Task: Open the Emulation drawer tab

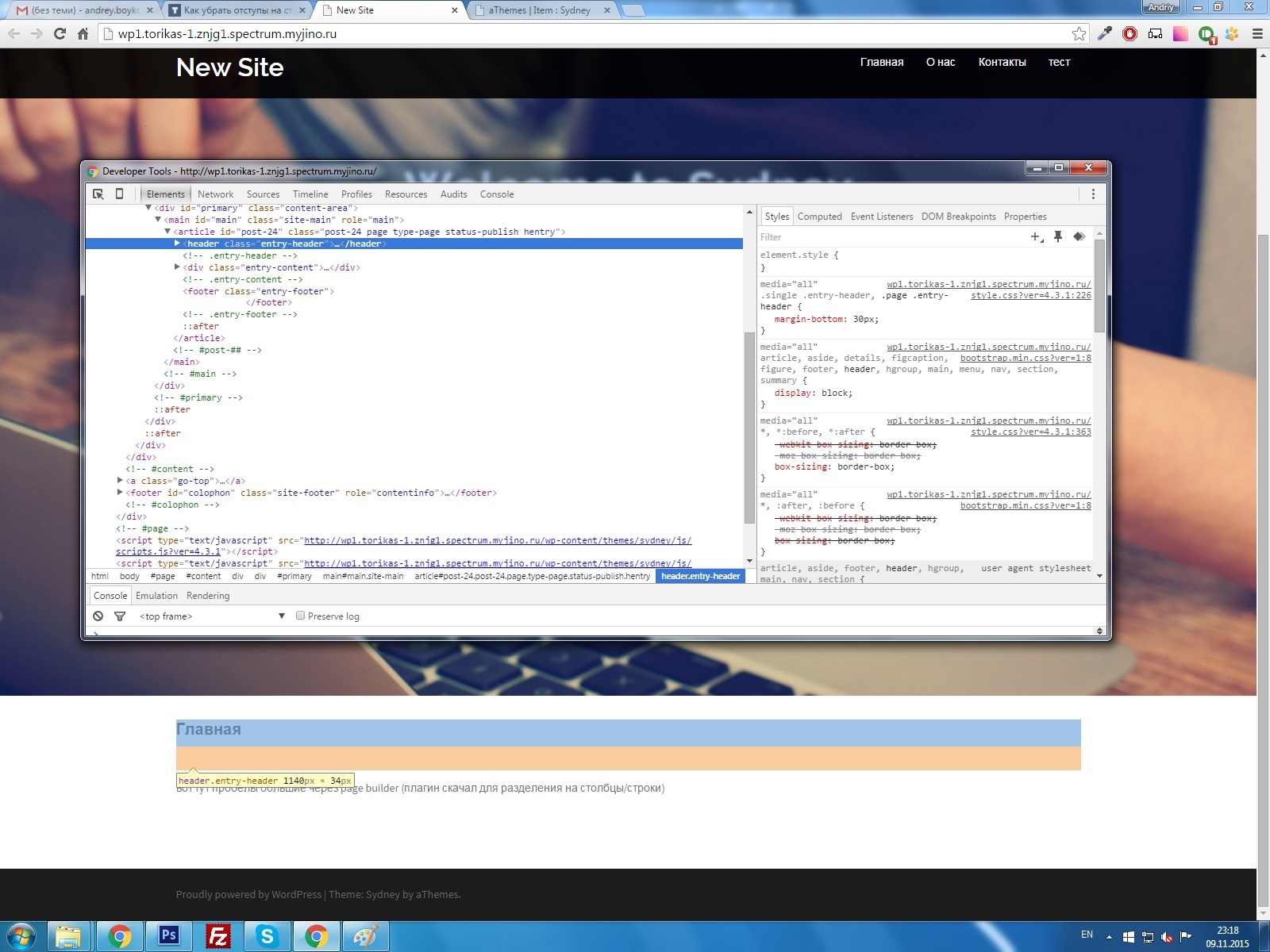Action: click(x=156, y=596)
